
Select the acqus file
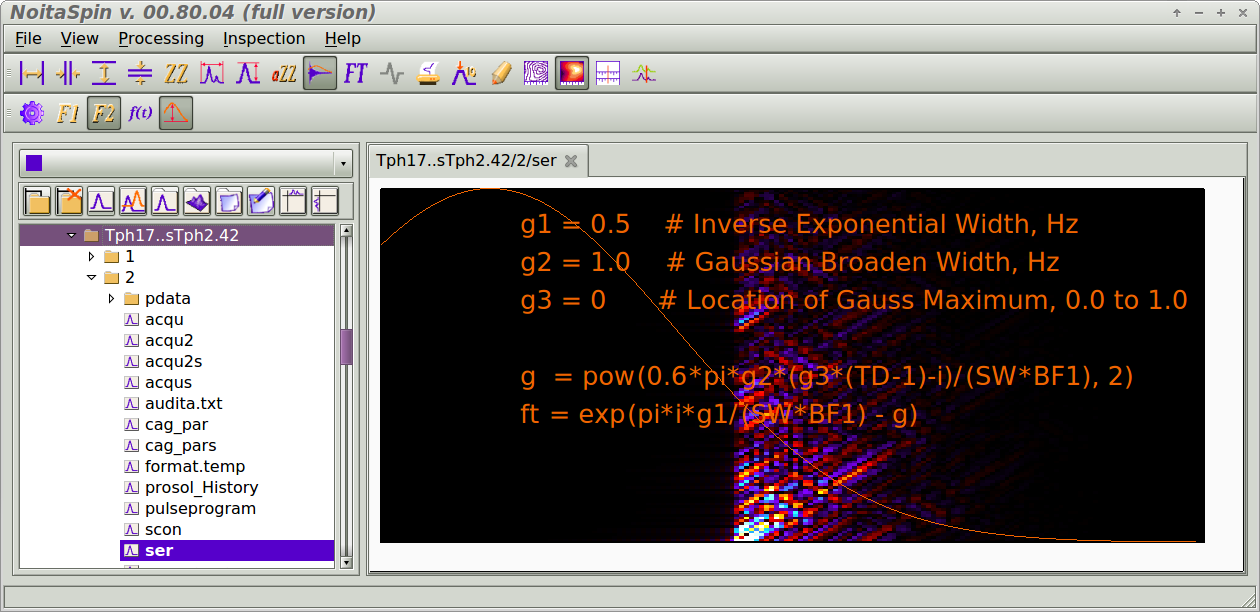click(168, 383)
